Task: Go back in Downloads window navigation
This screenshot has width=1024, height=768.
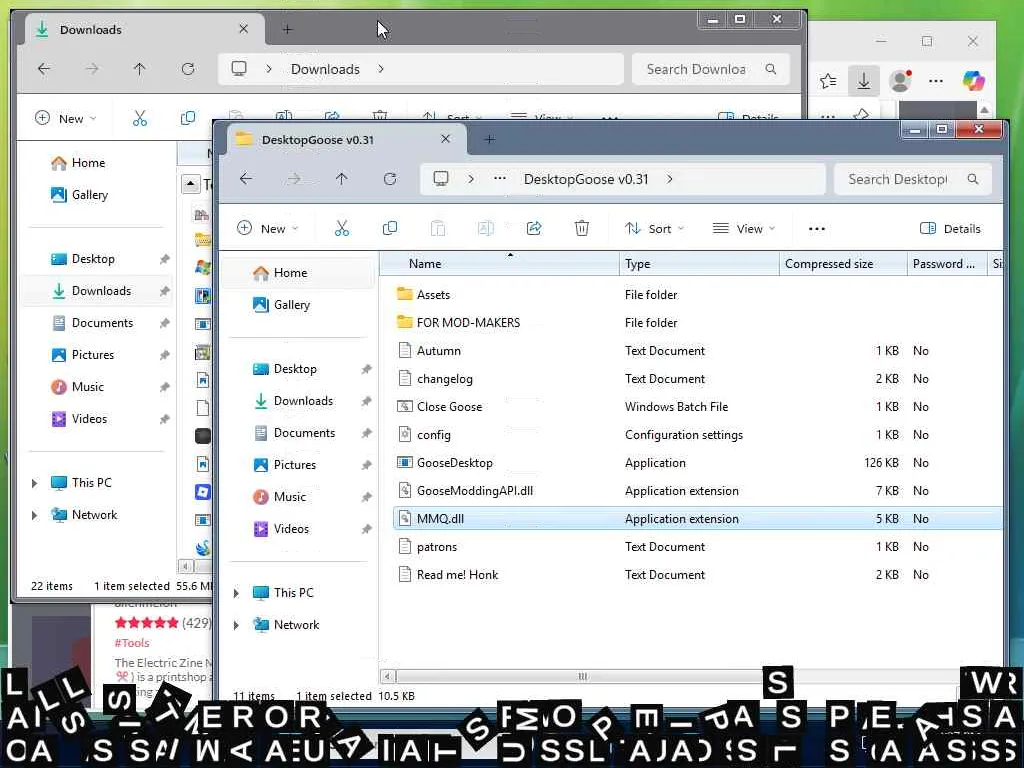Action: pos(44,69)
